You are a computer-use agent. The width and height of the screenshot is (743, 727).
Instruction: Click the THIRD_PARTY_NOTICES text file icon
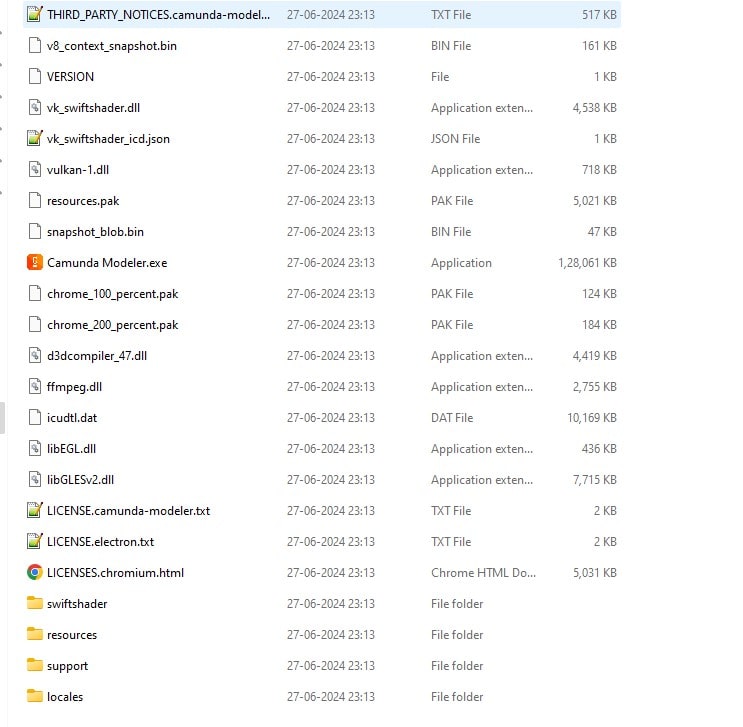point(35,15)
